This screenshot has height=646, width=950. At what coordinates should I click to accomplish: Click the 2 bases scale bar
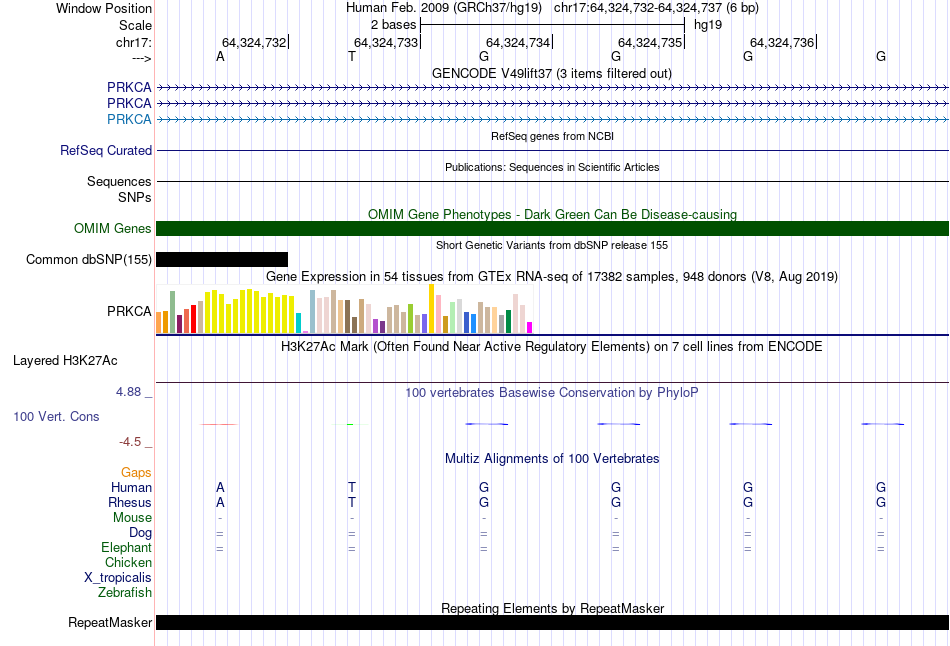pos(553,25)
